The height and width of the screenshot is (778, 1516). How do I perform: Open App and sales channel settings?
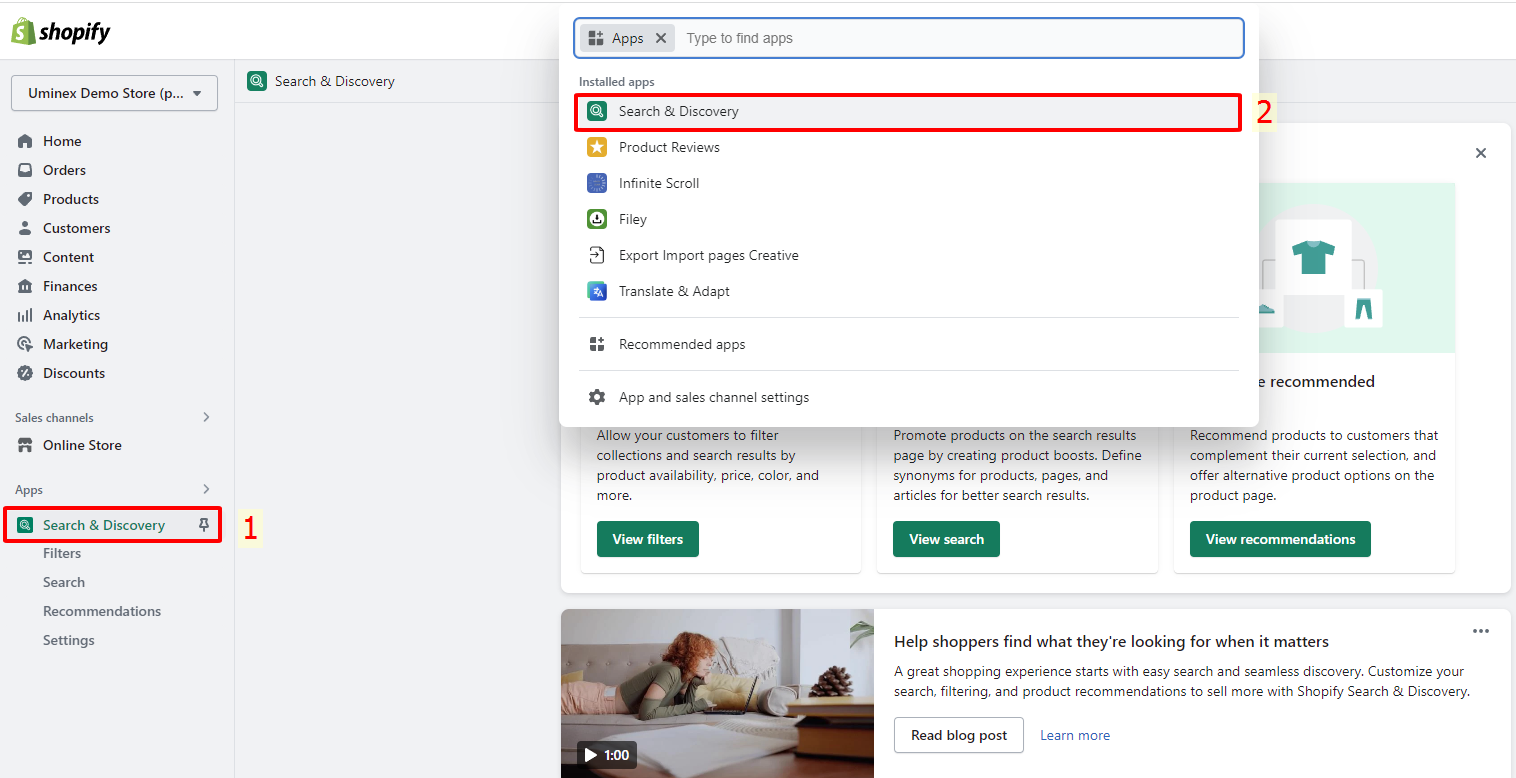(x=713, y=397)
